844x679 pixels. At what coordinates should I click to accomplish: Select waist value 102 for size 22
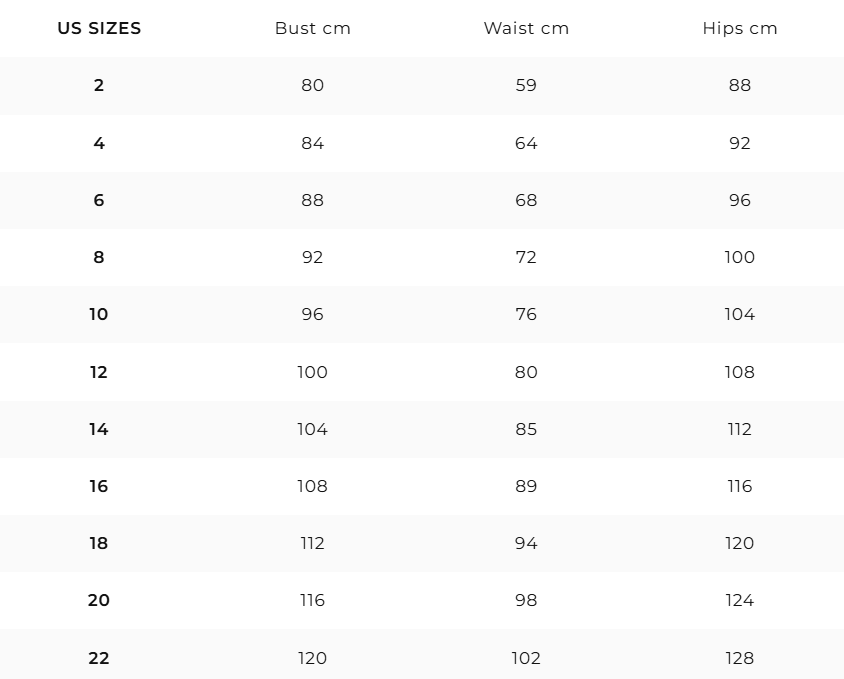click(x=526, y=658)
